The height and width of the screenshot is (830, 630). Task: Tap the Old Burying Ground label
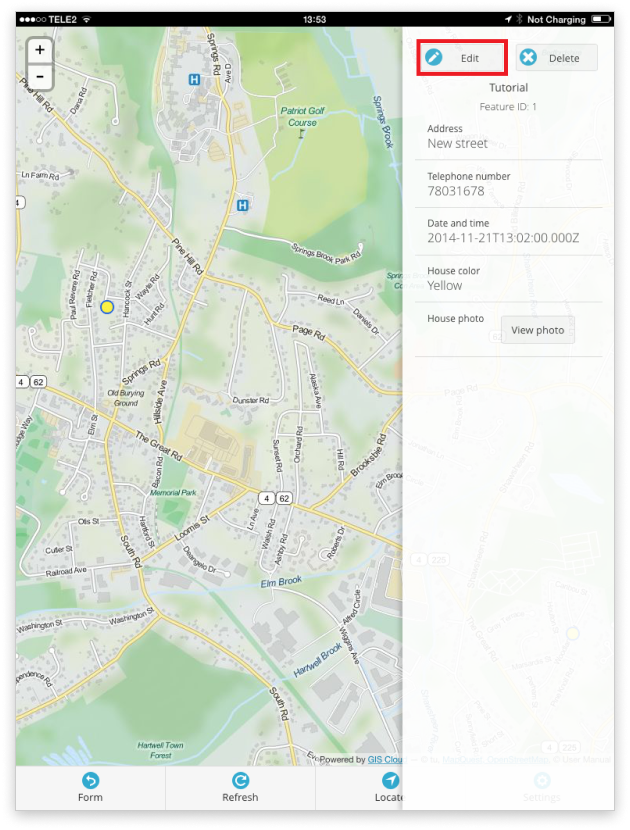point(126,398)
